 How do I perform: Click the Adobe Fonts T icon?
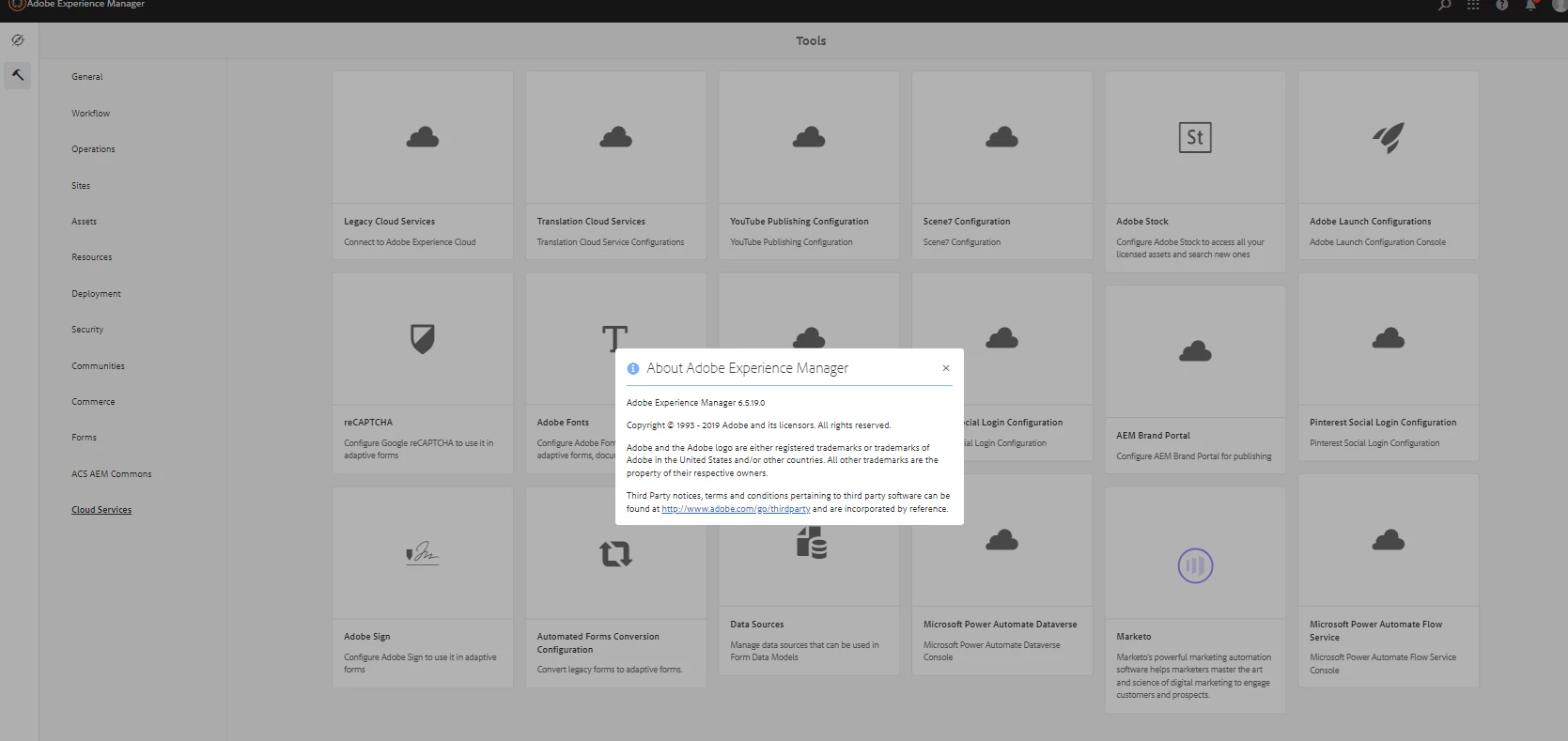pos(615,337)
